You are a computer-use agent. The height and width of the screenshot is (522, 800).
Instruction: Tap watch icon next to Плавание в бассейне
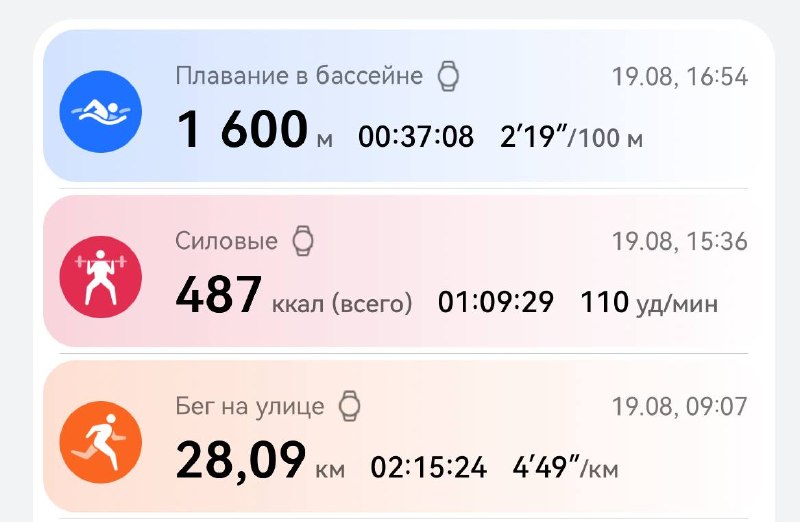coord(448,76)
